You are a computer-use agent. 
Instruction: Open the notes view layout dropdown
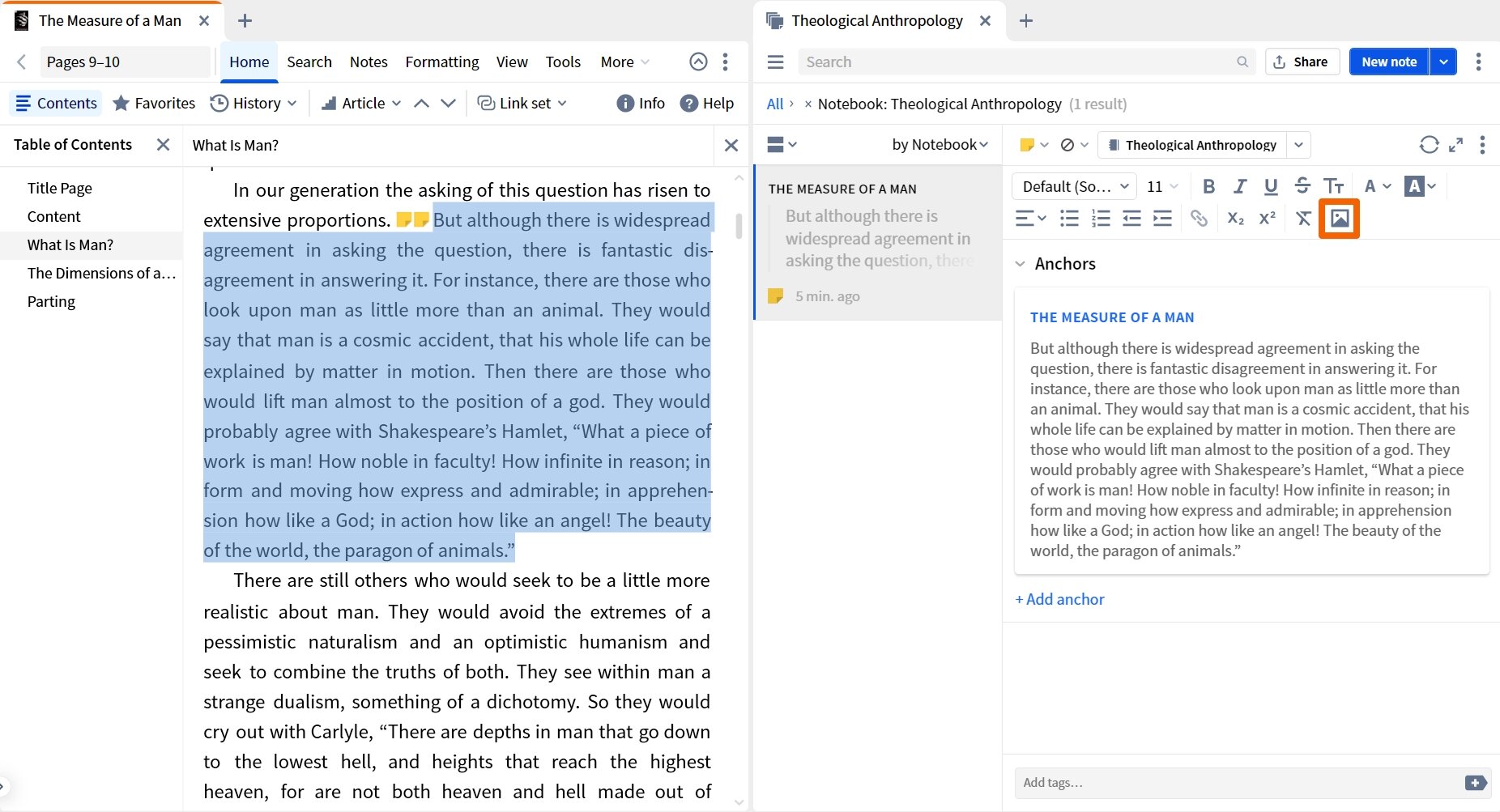(x=782, y=144)
